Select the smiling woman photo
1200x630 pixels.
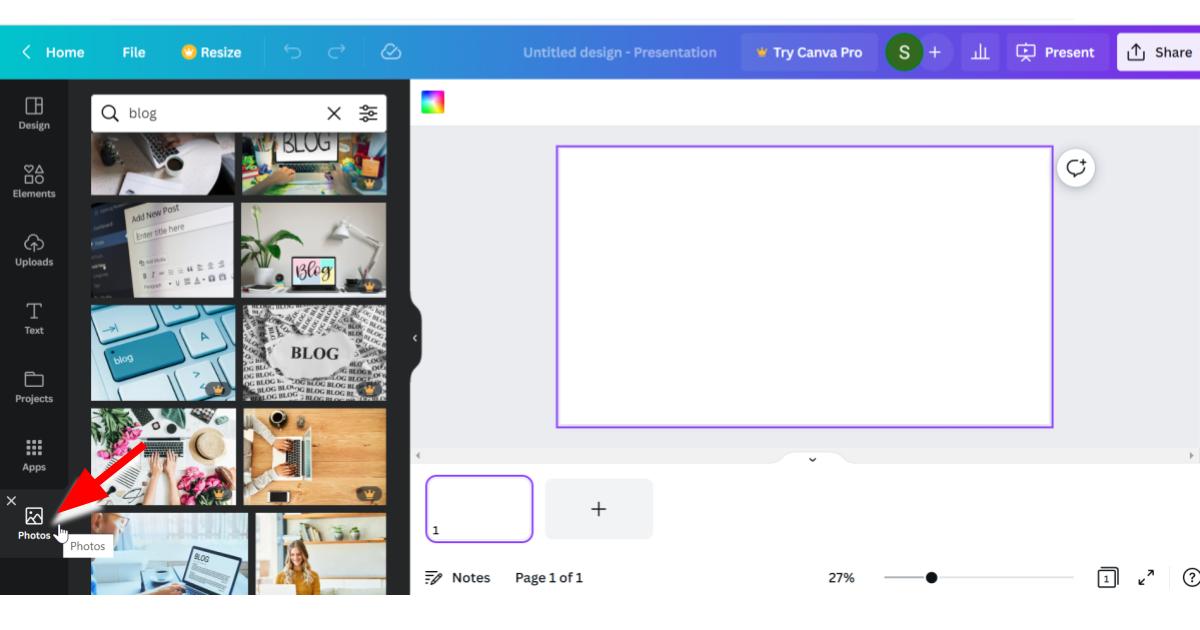(x=320, y=554)
